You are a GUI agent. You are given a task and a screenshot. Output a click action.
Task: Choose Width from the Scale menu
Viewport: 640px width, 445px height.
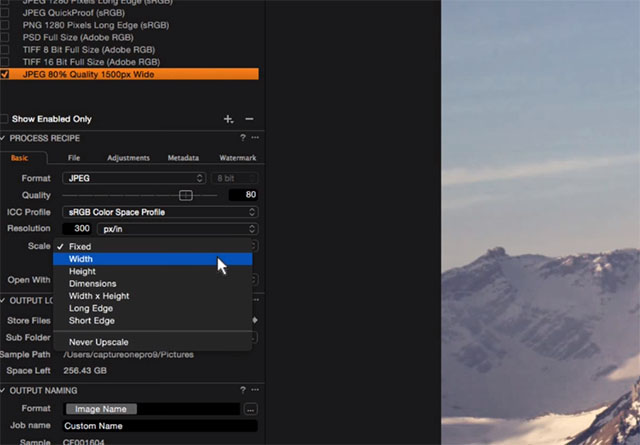(x=82, y=260)
